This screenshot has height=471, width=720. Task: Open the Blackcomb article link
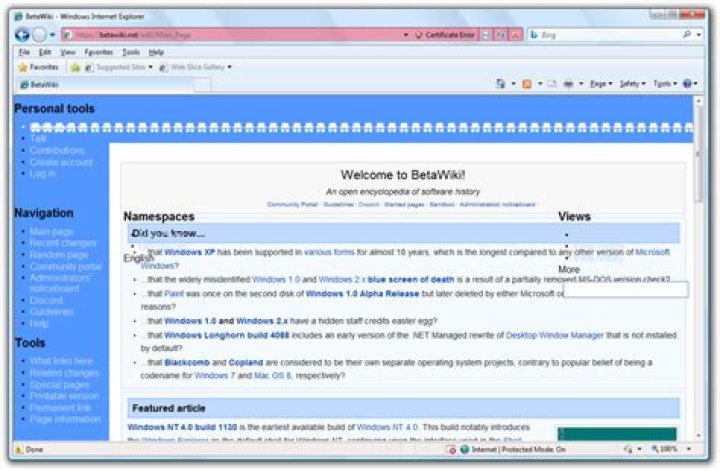pos(187,363)
